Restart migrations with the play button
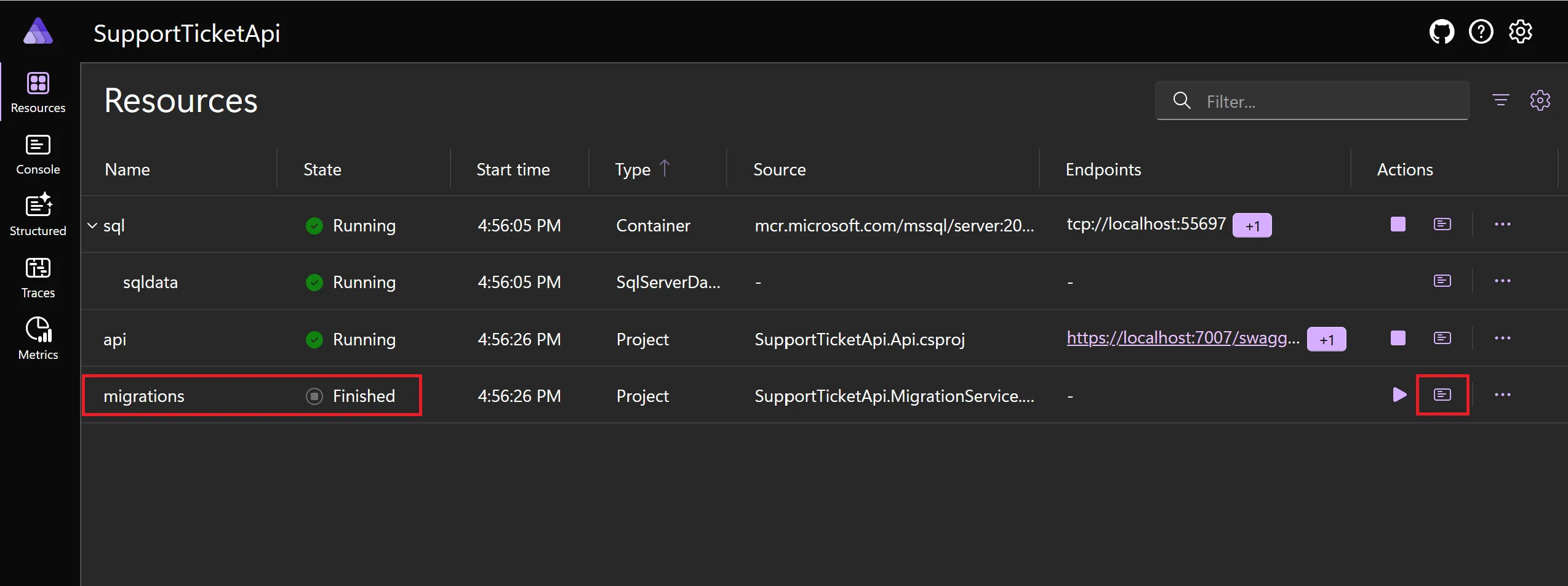1568x586 pixels. click(1399, 395)
